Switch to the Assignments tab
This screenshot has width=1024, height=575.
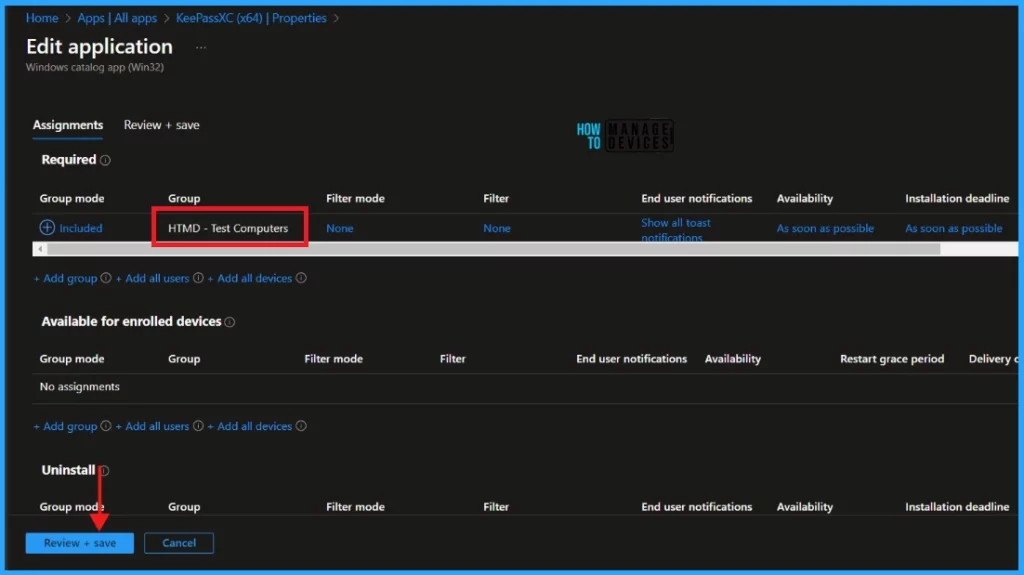pos(68,125)
